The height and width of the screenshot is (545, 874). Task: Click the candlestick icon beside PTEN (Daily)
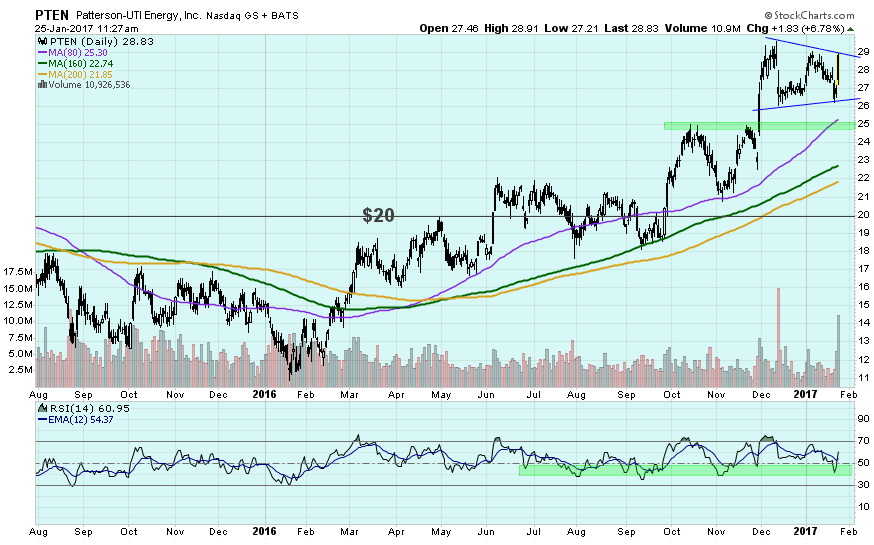[x=43, y=41]
